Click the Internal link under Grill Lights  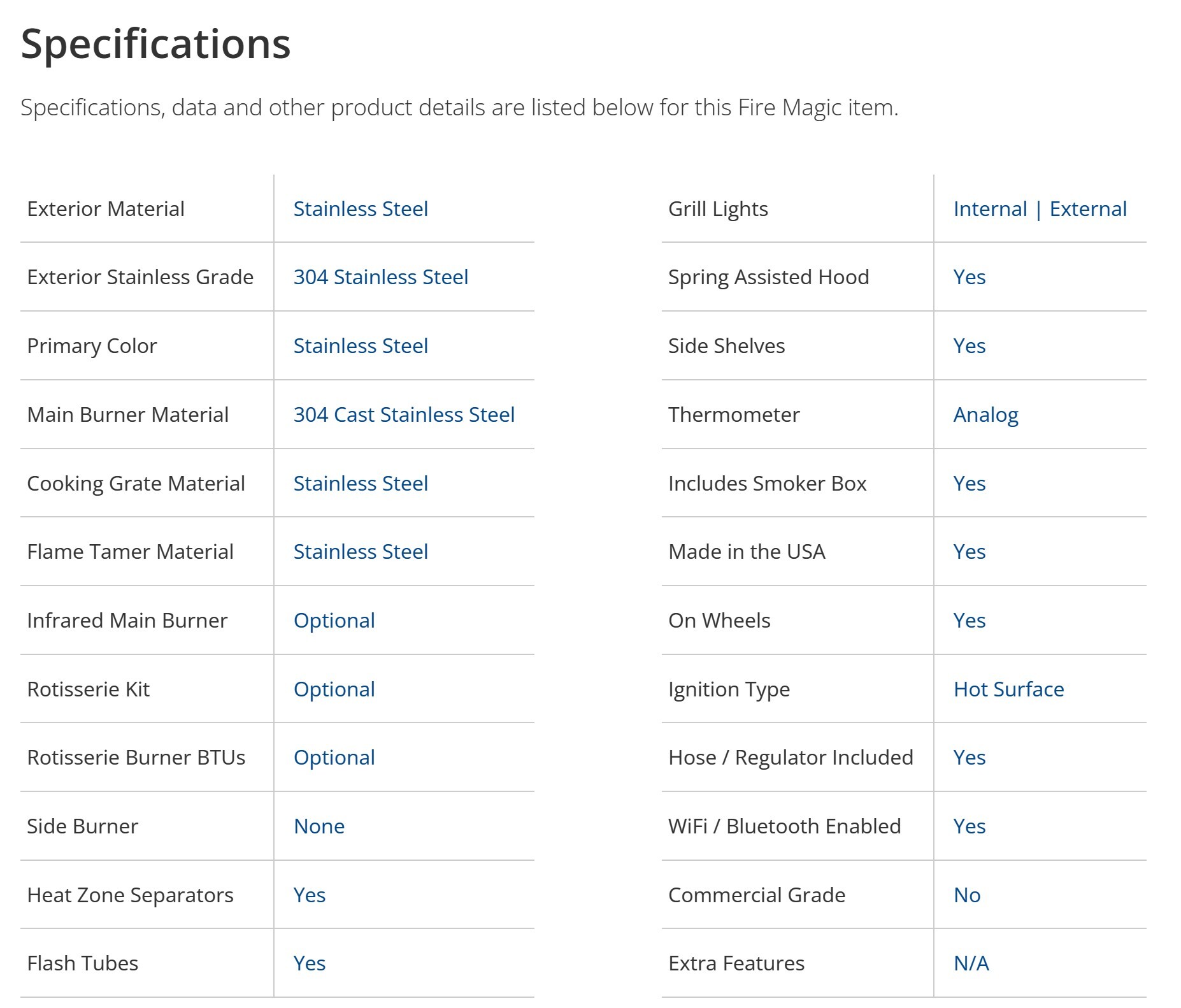pos(990,209)
